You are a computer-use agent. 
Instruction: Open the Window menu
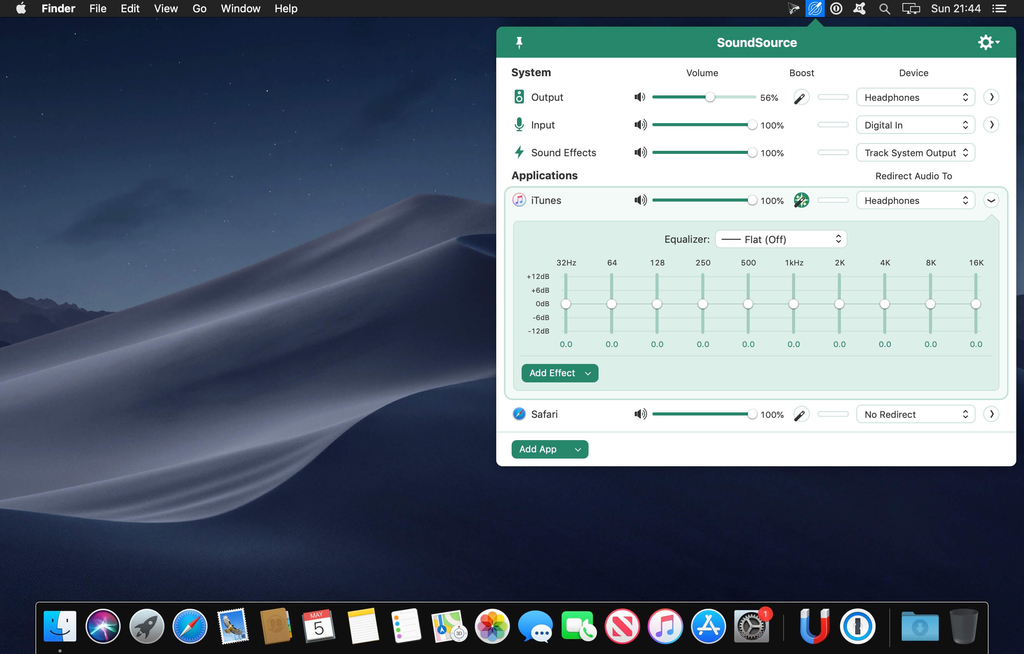click(240, 9)
